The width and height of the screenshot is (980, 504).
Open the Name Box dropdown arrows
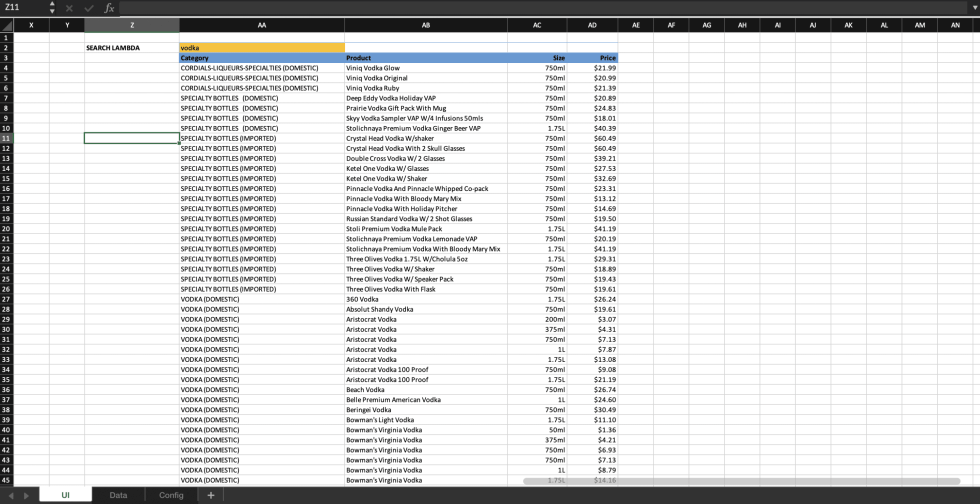click(x=52, y=8)
